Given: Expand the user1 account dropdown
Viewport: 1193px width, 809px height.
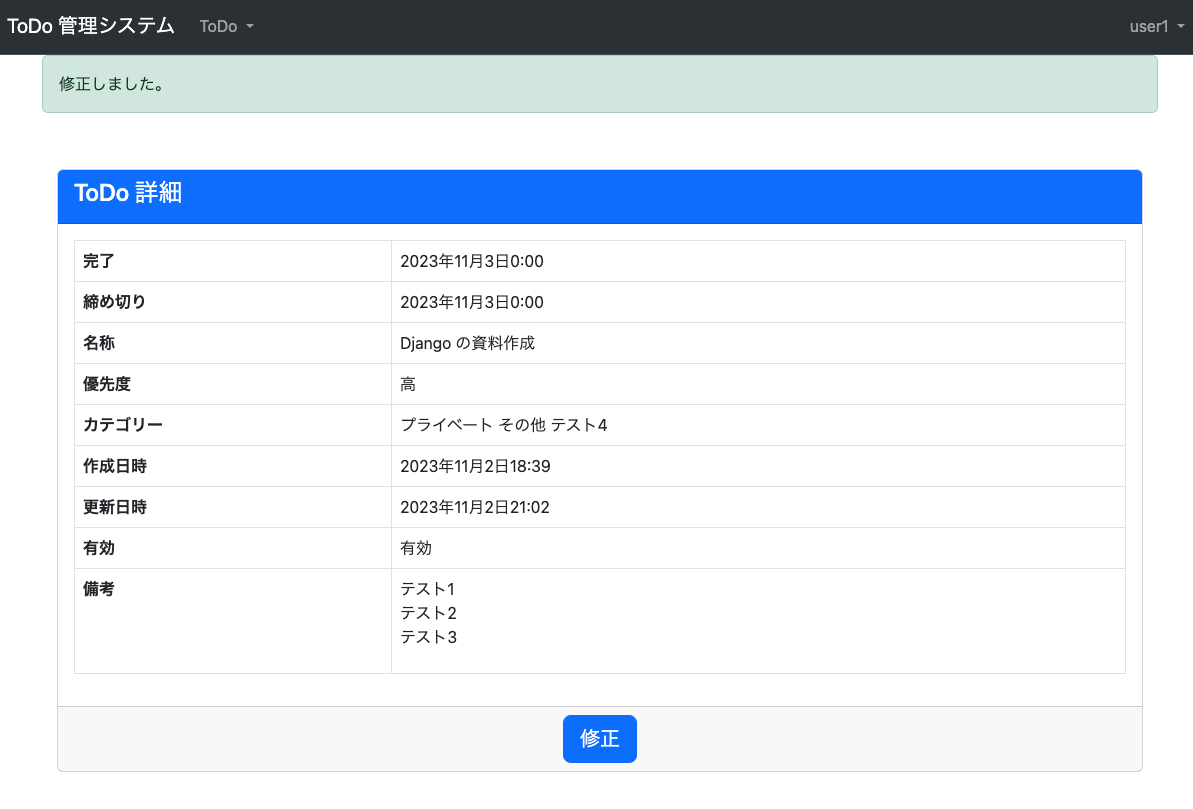Looking at the screenshot, I should click(x=1156, y=27).
